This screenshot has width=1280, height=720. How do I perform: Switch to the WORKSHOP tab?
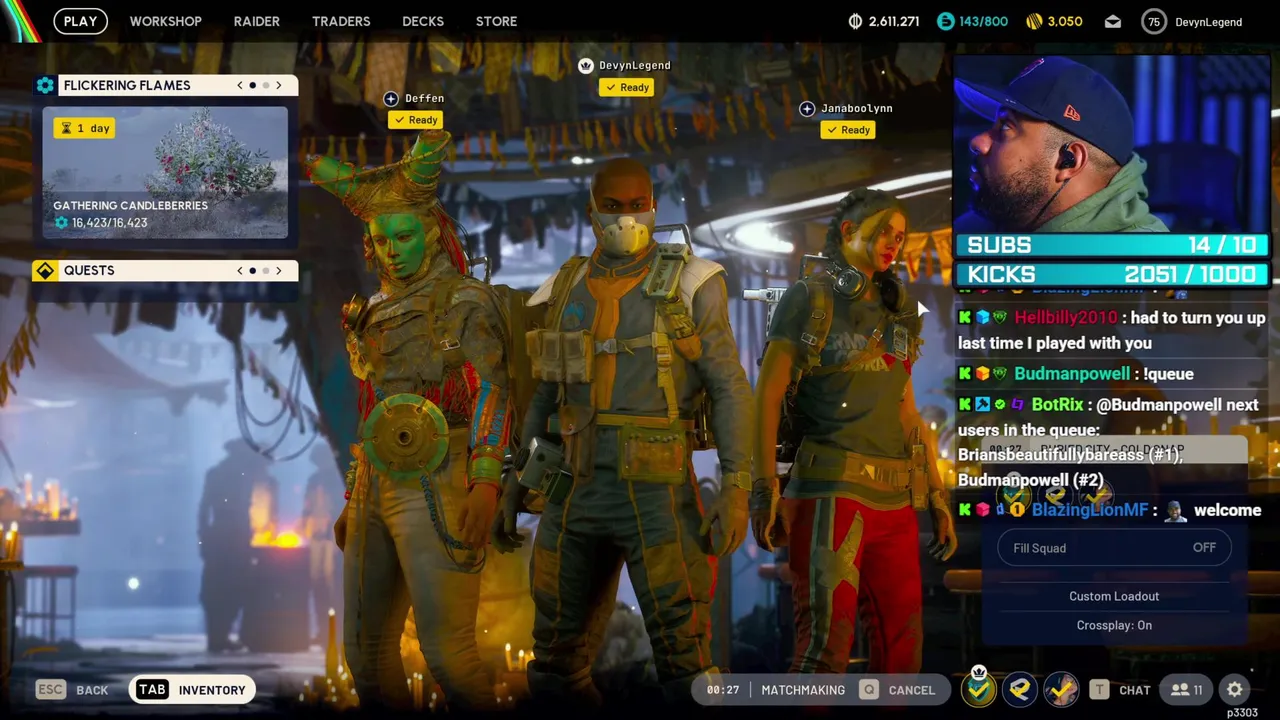click(x=165, y=21)
